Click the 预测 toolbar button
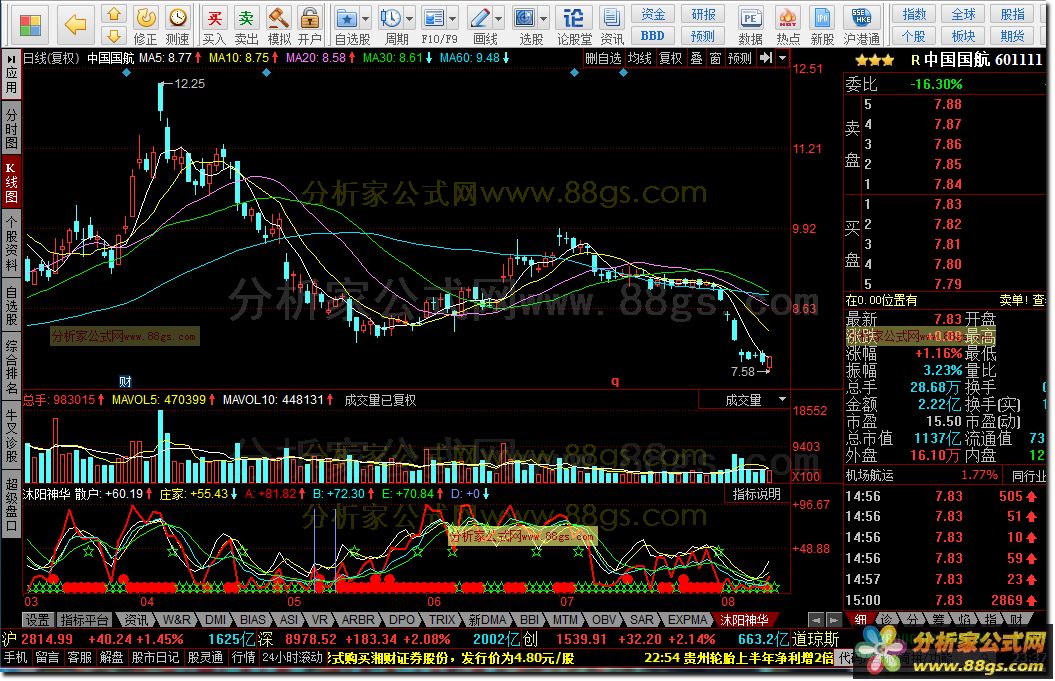 click(x=703, y=36)
